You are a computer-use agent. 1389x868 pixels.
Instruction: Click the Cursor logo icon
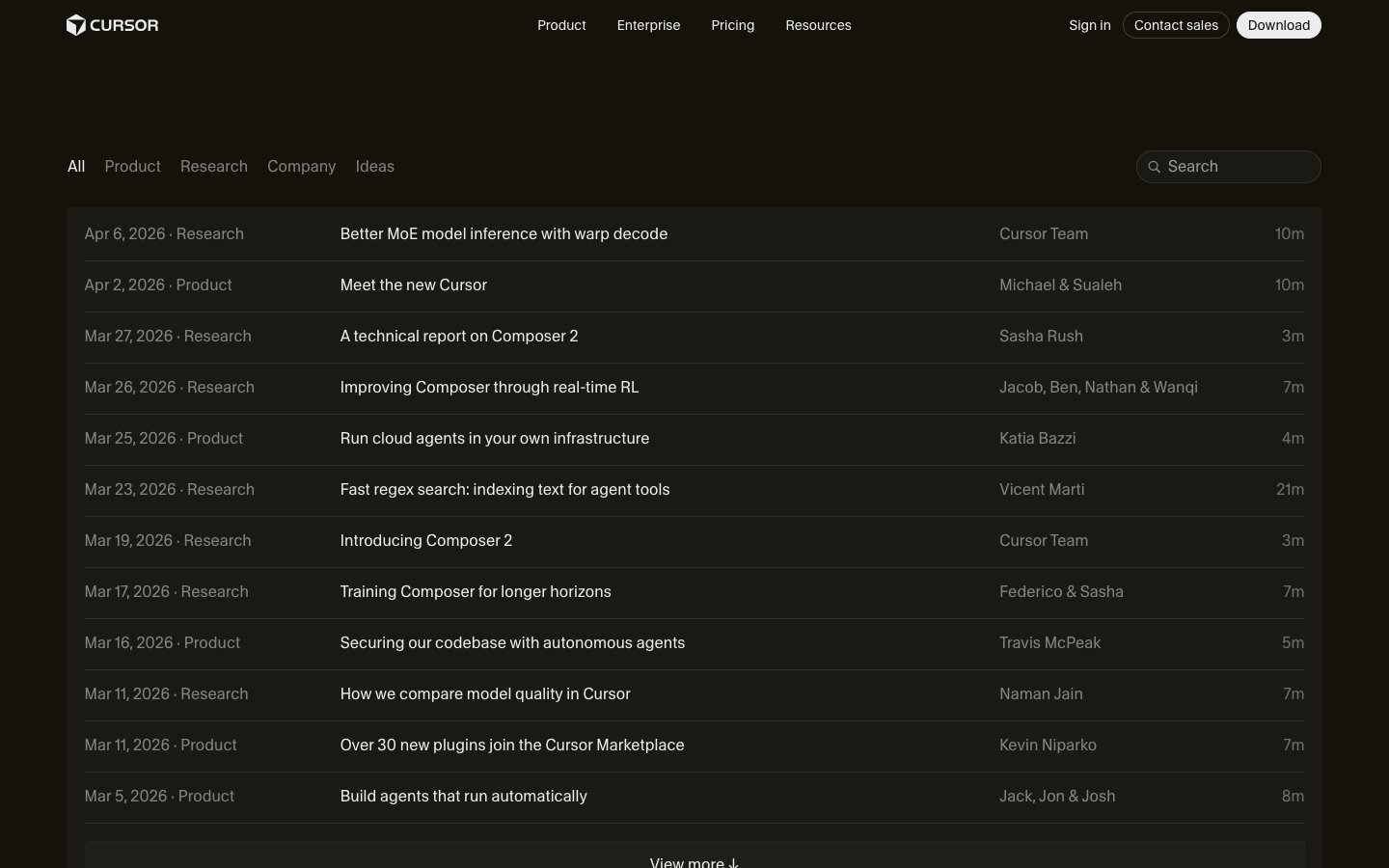[76, 25]
